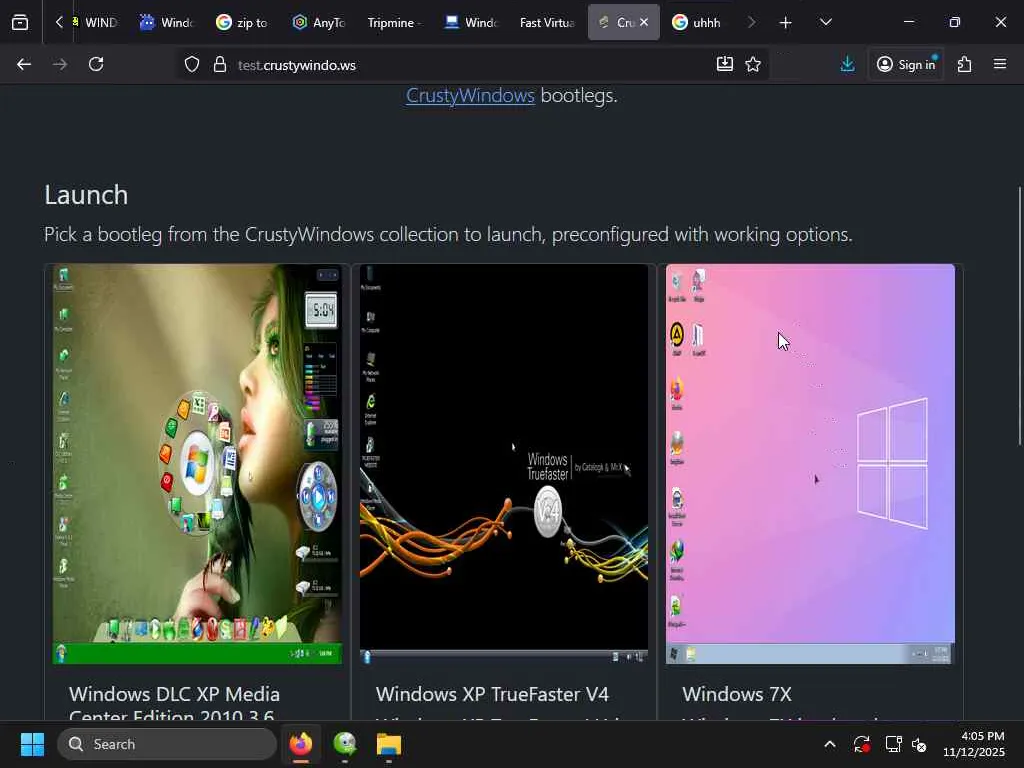Switch to the Tripmine tab
The width and height of the screenshot is (1024, 768).
pos(394,22)
